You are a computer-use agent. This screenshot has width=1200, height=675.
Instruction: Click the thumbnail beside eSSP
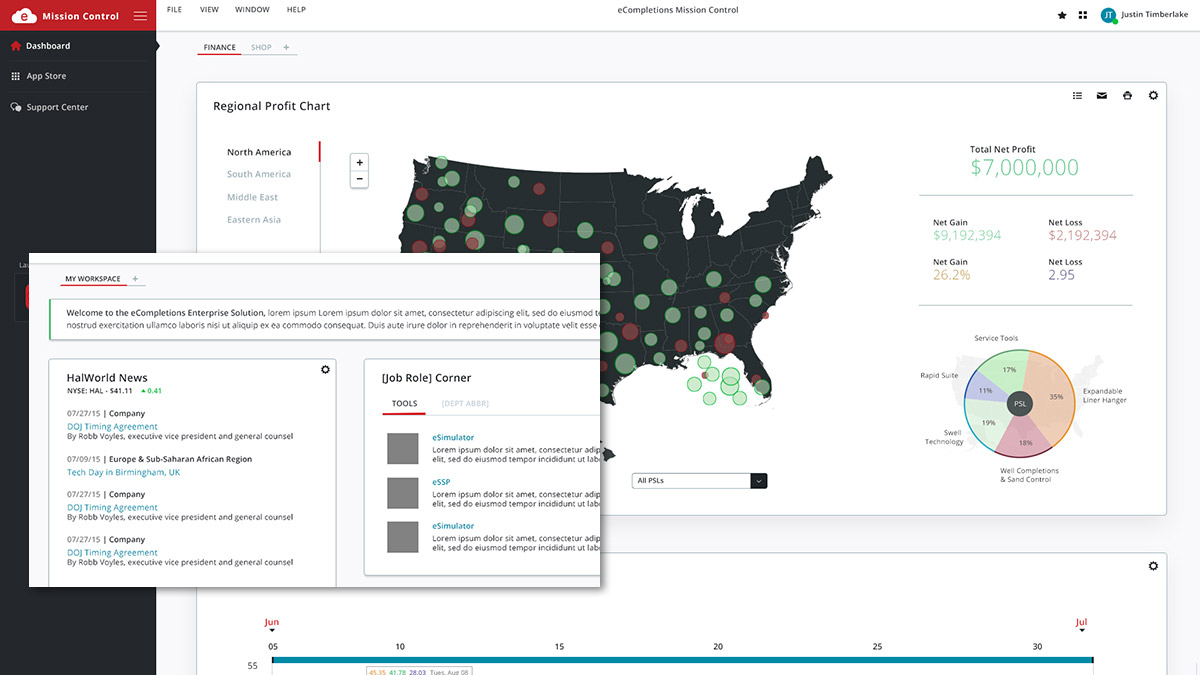click(x=403, y=493)
